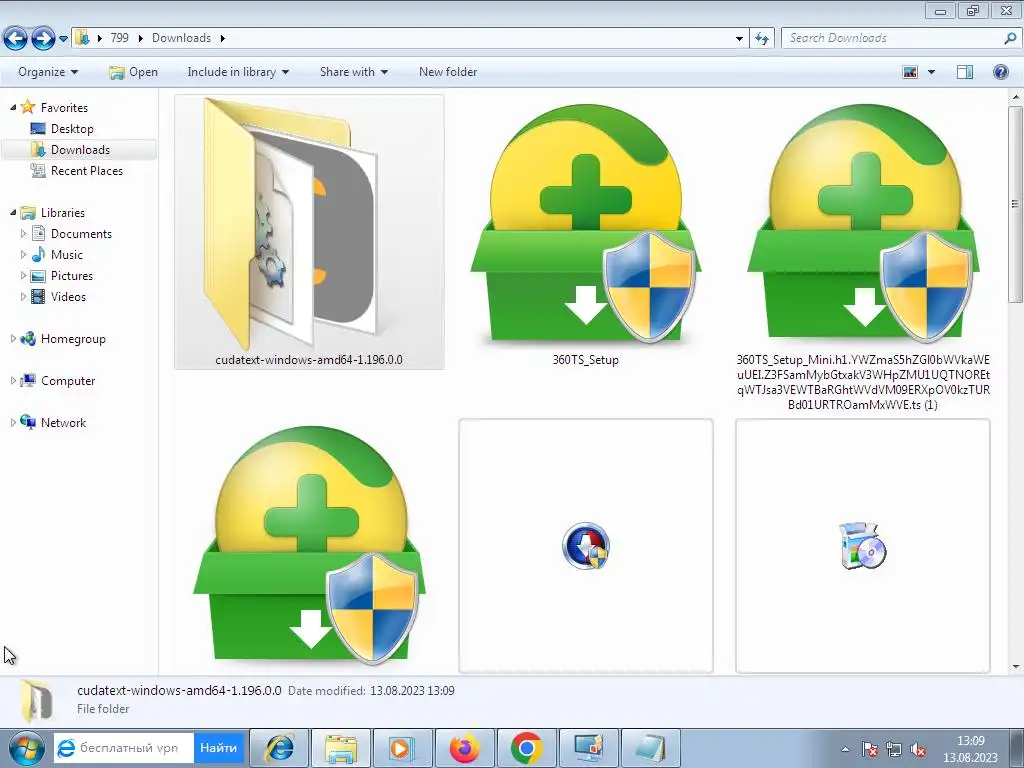The height and width of the screenshot is (768, 1024).
Task: Click the 799 breadcrumb in address bar
Action: (120, 38)
